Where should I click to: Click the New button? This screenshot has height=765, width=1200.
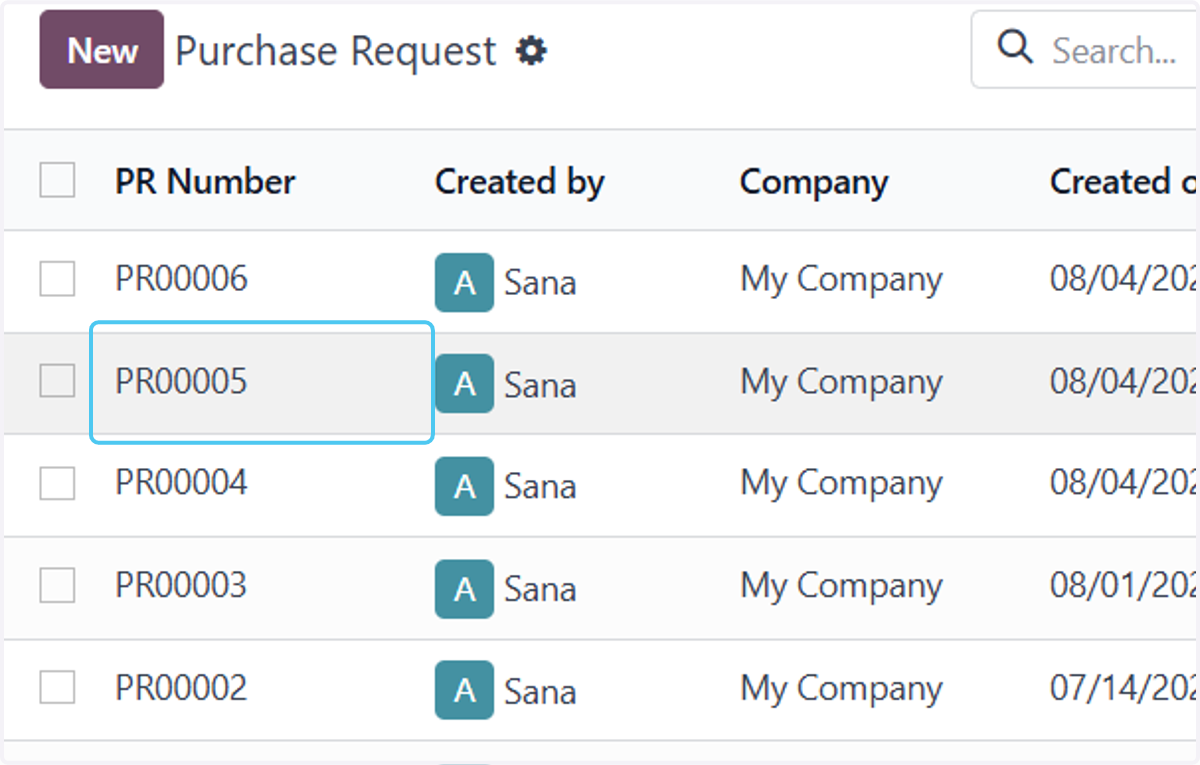(x=101, y=50)
